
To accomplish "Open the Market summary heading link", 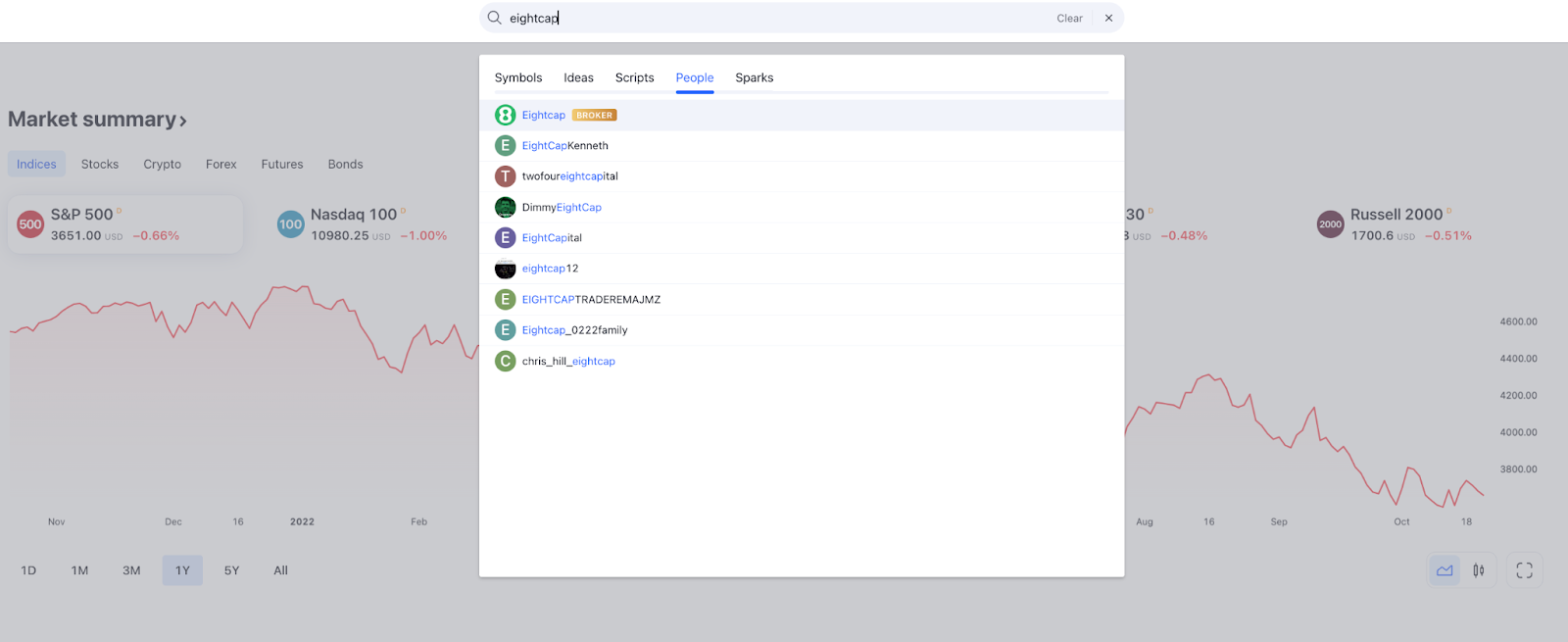I will click(97, 120).
